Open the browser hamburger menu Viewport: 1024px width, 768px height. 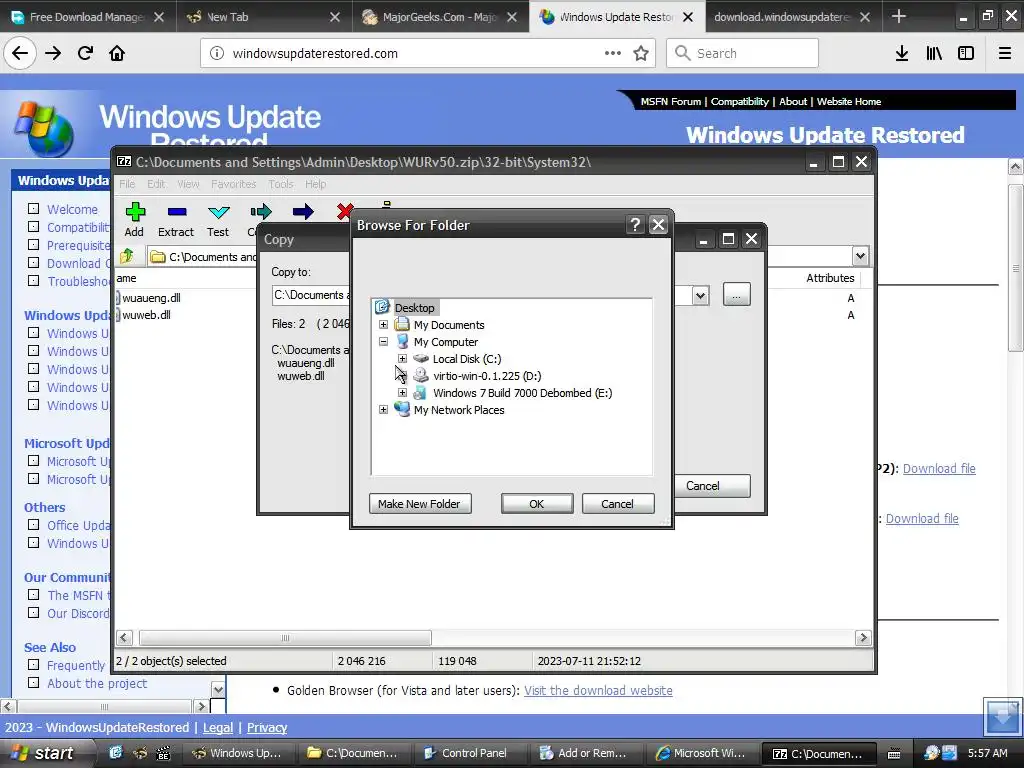click(x=1004, y=53)
